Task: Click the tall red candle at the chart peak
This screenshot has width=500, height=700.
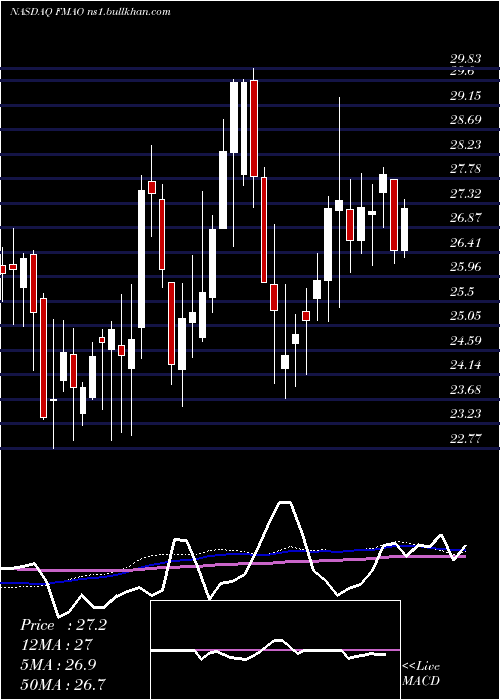Action: (254, 128)
